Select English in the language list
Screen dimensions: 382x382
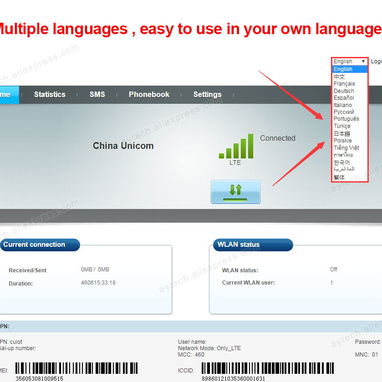350,69
